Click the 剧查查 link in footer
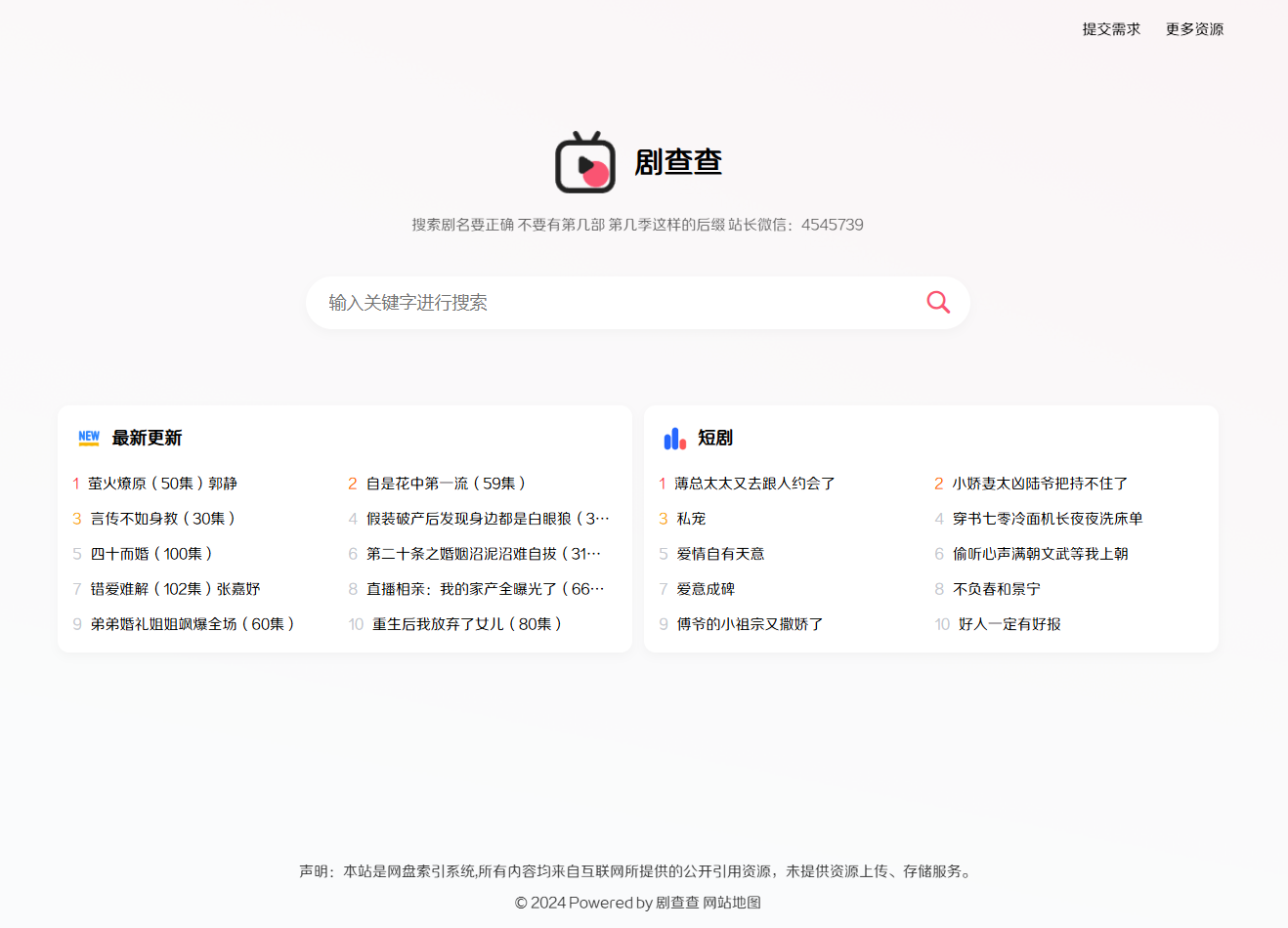Image resolution: width=1288 pixels, height=928 pixels. [x=677, y=903]
